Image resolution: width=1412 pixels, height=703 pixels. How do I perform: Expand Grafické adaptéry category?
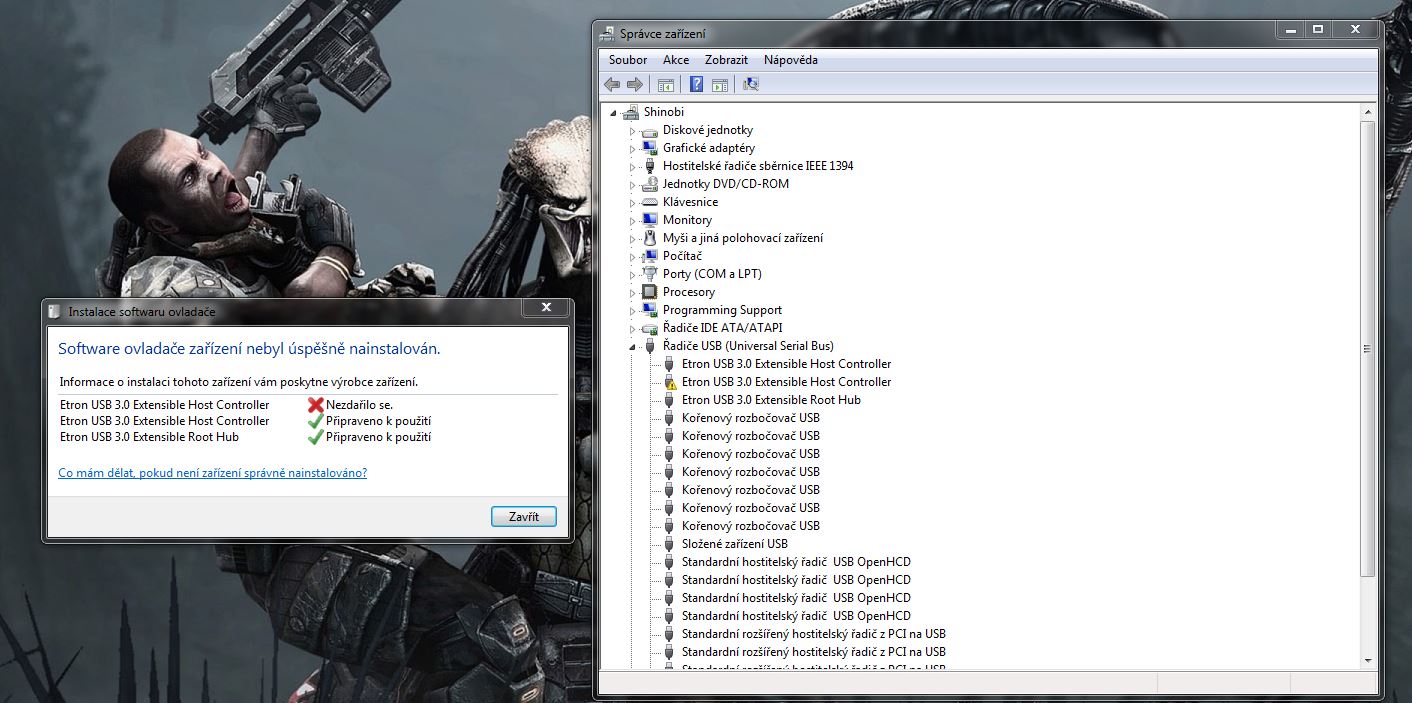(x=632, y=149)
